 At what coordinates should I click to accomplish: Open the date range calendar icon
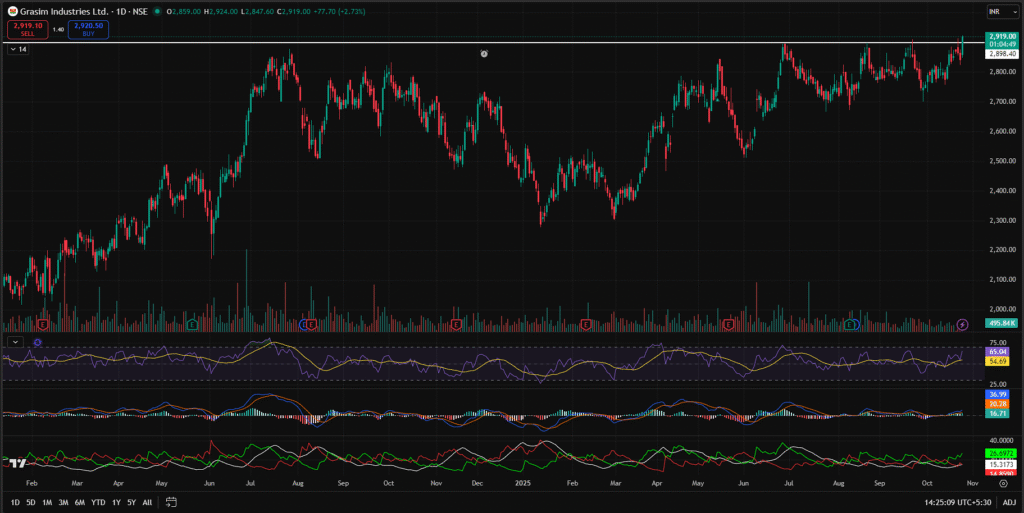coord(171,502)
